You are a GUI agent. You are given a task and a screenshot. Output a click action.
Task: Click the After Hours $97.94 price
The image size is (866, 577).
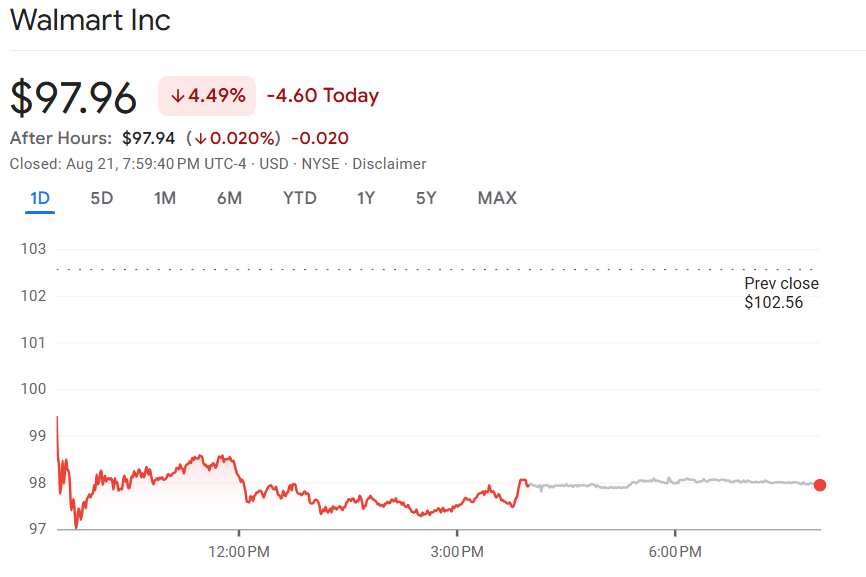point(148,138)
